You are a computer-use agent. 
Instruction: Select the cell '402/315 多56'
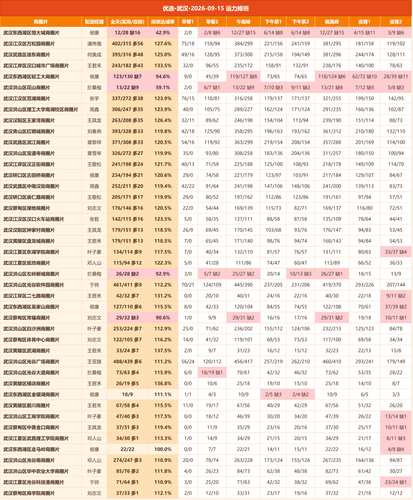127,44
